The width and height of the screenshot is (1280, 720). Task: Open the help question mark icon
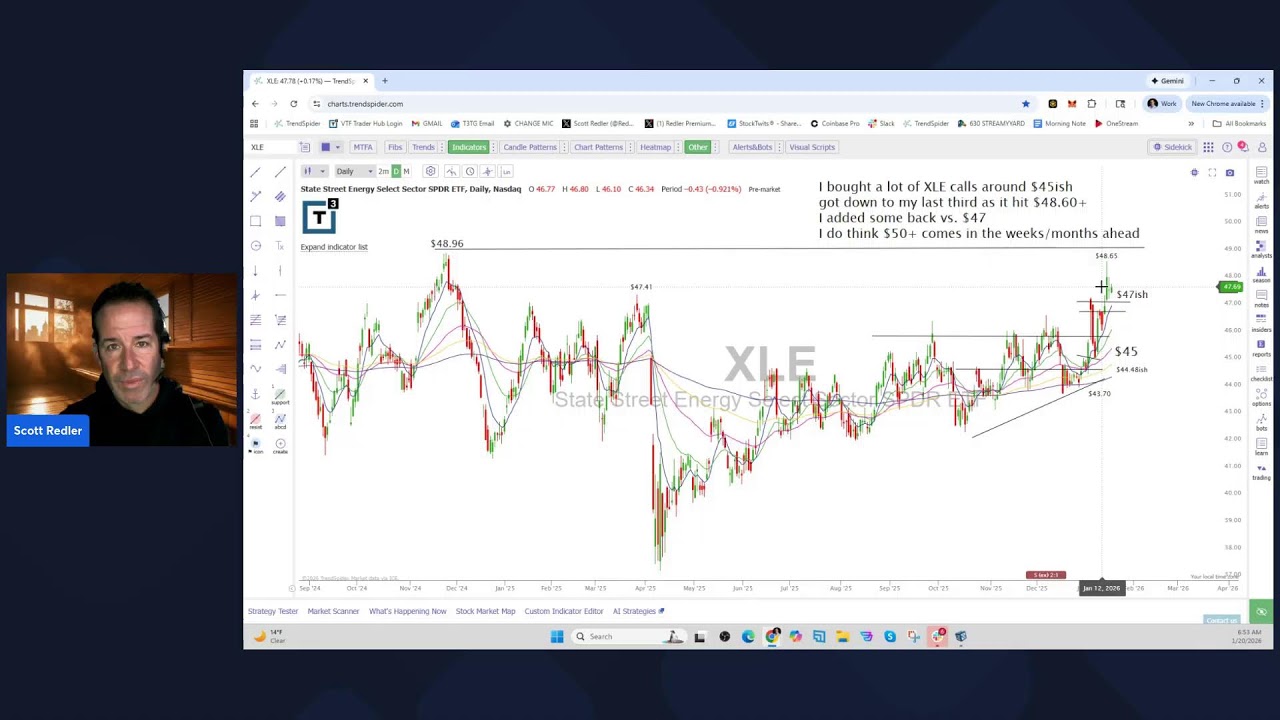point(1227,147)
